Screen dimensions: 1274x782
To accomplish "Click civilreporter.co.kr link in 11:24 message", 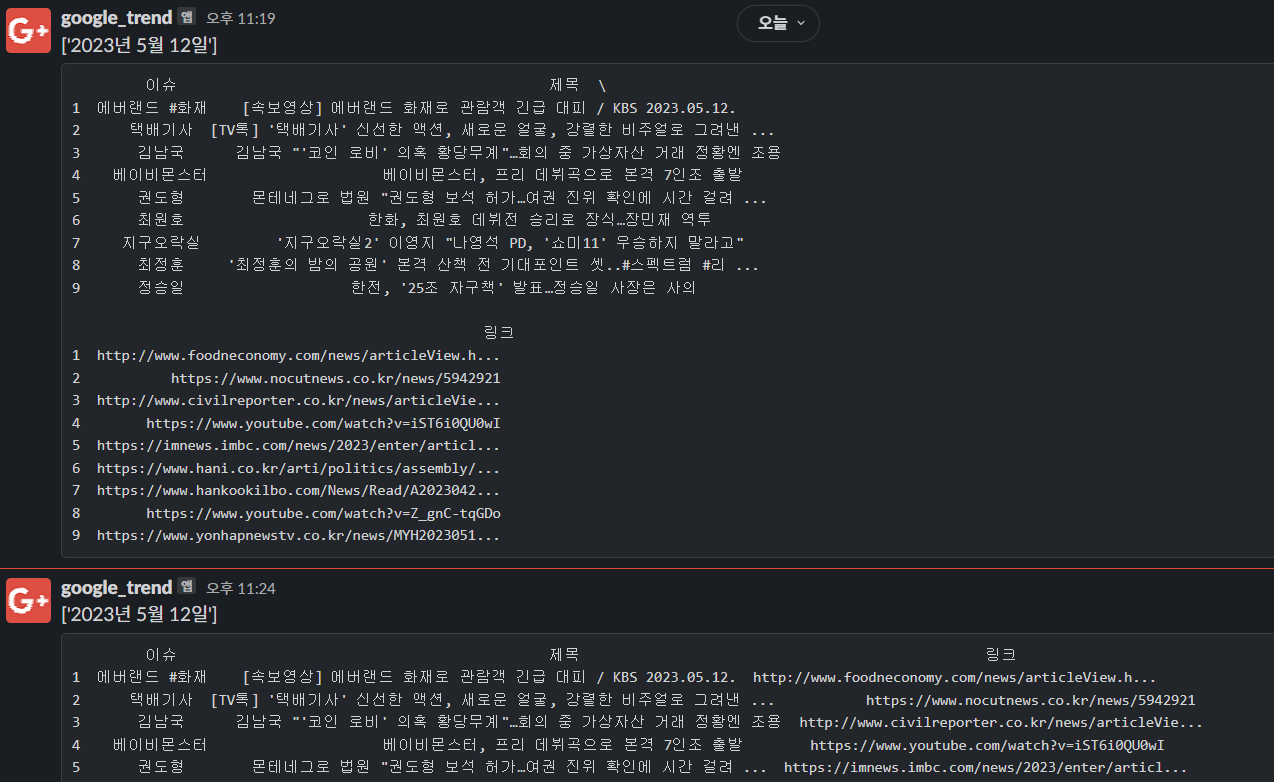I will (1001, 722).
